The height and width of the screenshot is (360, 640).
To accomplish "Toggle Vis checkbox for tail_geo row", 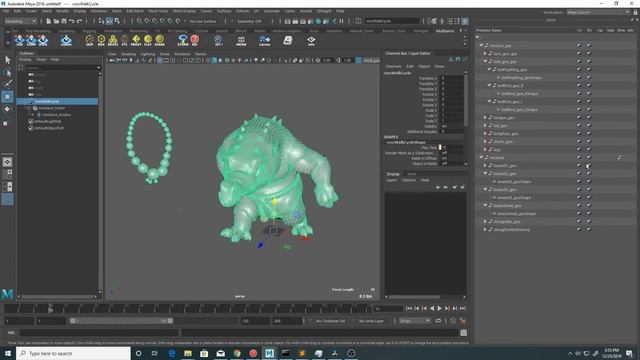I will point(579,125).
